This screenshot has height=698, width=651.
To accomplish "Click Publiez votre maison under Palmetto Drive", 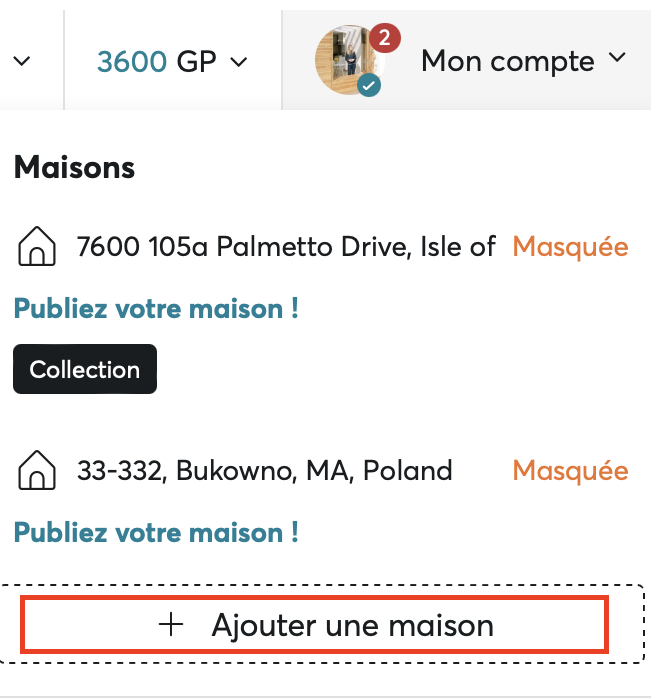I will click(156, 308).
